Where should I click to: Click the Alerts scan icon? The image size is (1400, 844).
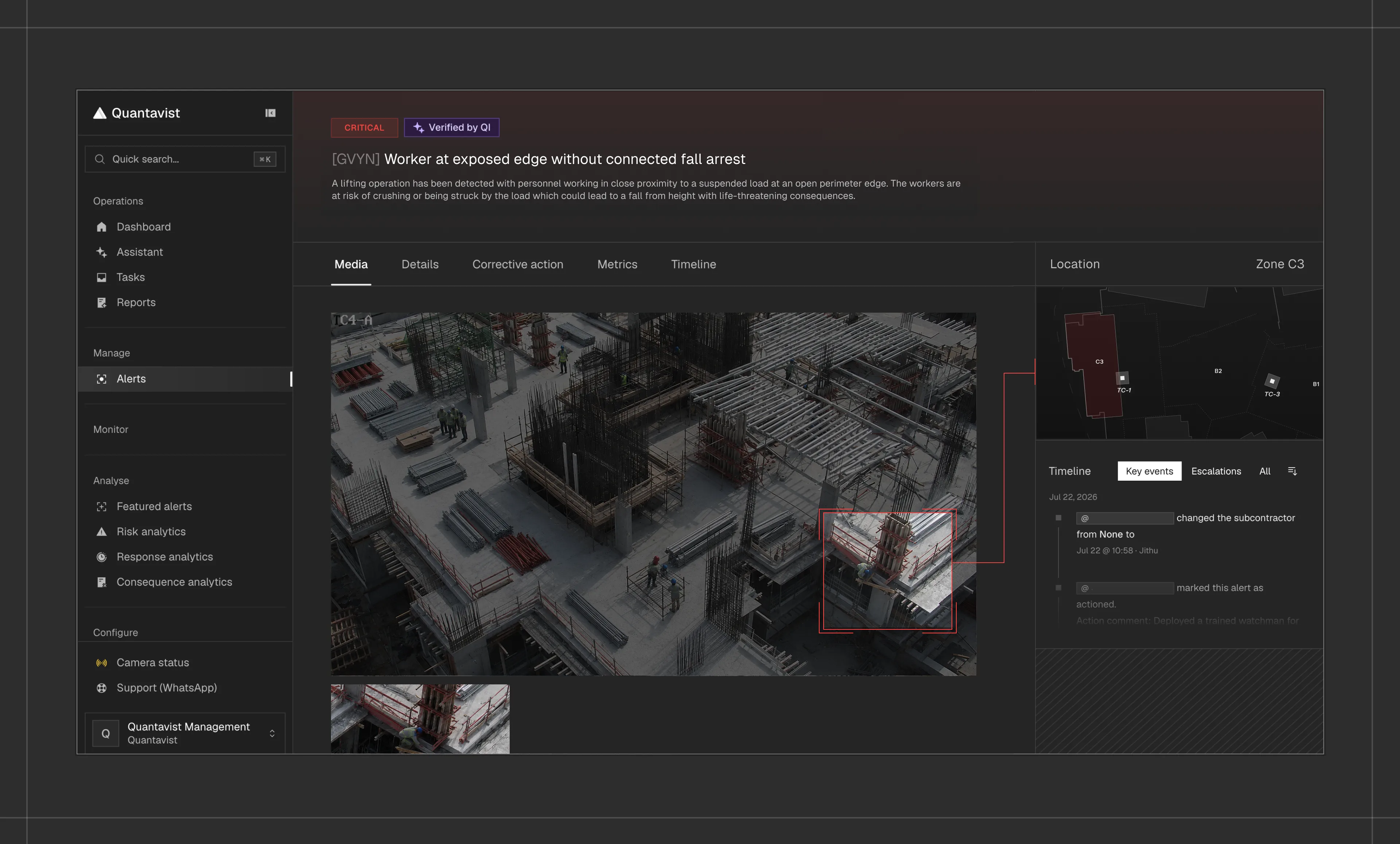click(102, 379)
